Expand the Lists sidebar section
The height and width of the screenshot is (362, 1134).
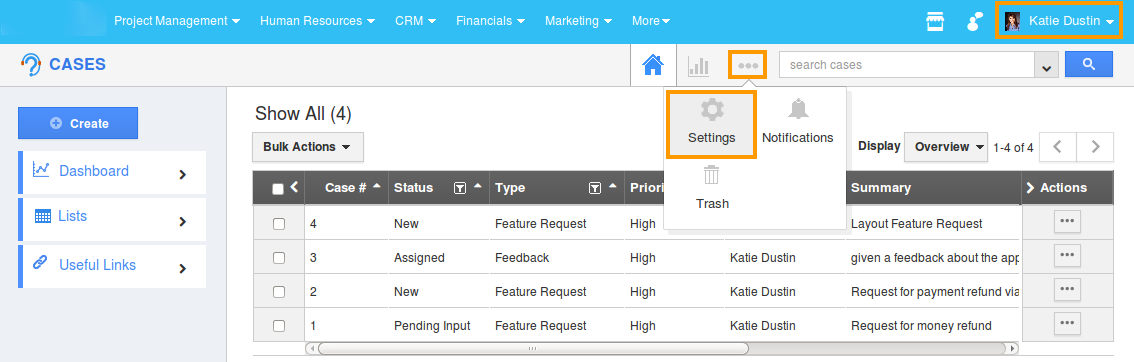183,221
